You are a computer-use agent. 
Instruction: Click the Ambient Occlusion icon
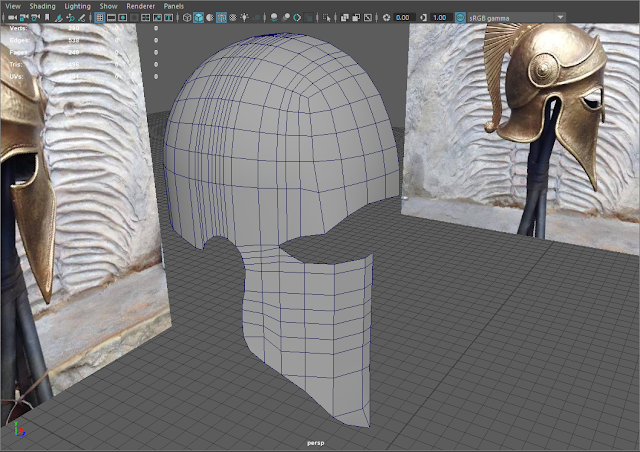pos(274,18)
